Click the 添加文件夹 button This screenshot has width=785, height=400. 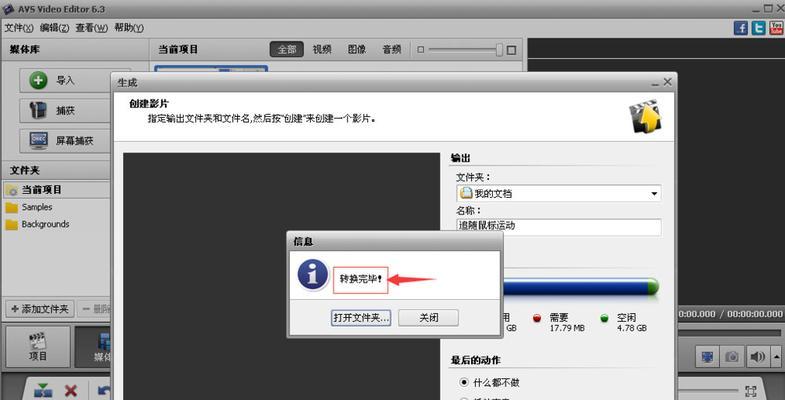(40, 309)
